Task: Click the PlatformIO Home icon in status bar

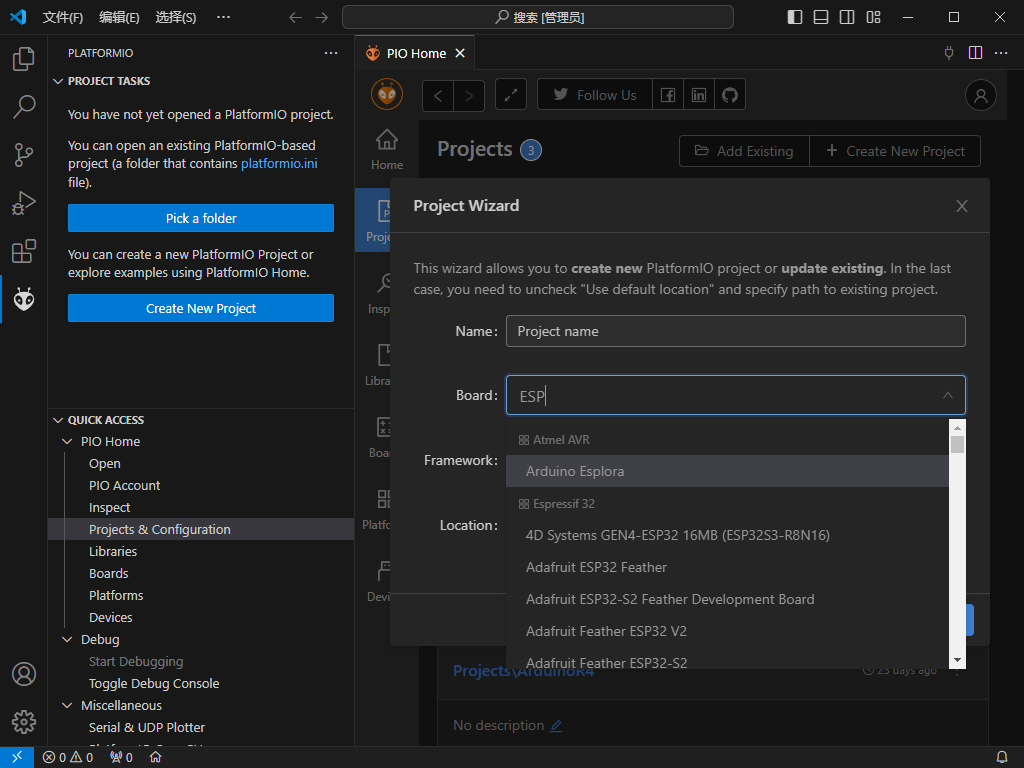Action: (155, 757)
